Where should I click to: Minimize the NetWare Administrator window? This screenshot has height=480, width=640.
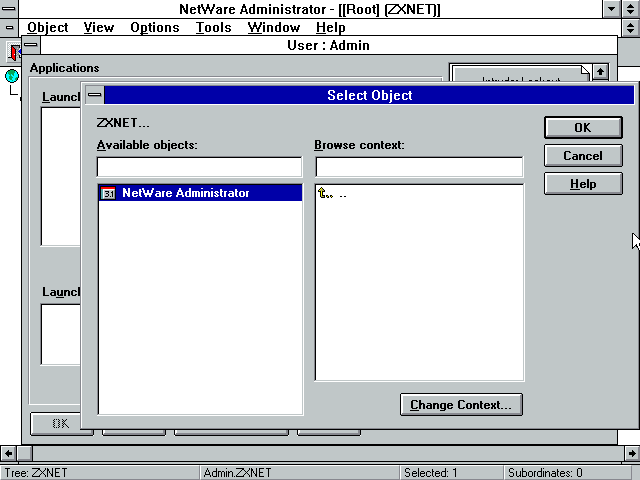click(611, 9)
